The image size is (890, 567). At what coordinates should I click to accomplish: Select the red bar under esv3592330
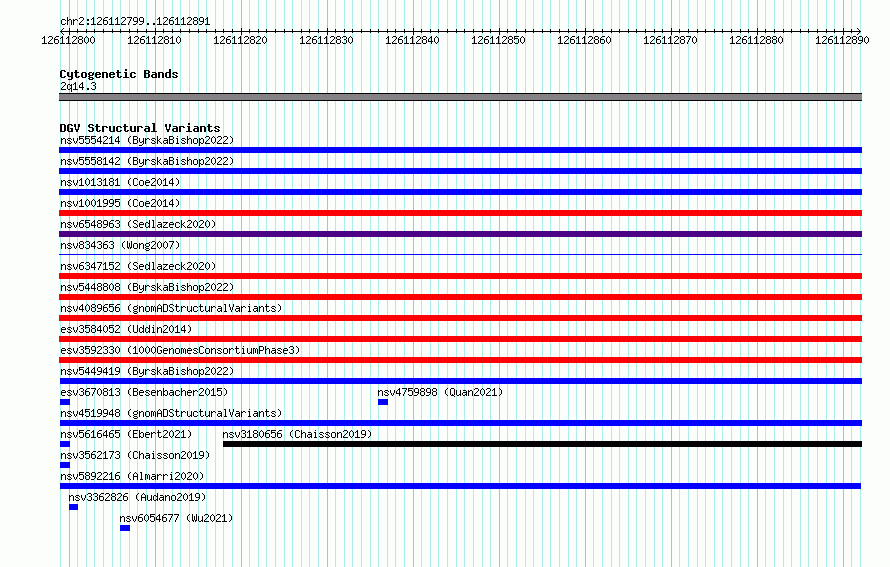(x=460, y=360)
